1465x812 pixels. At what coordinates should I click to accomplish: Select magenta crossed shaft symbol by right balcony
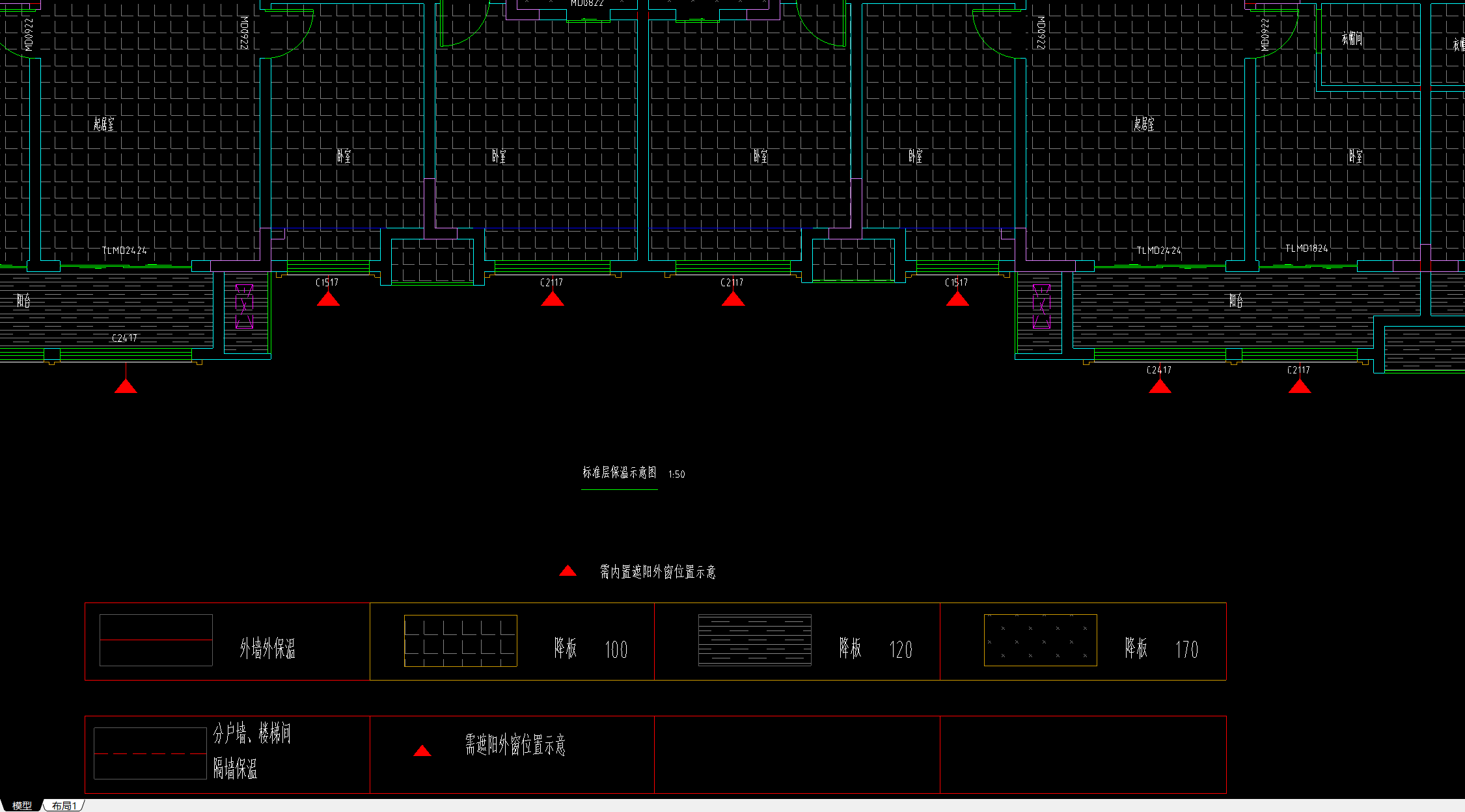pos(1041,306)
